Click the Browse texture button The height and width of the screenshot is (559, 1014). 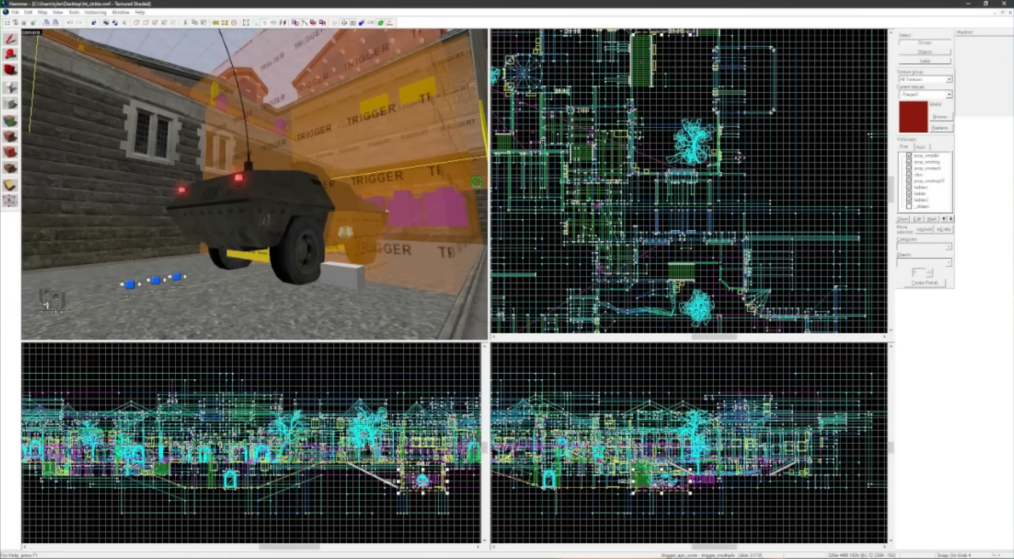pos(940,117)
